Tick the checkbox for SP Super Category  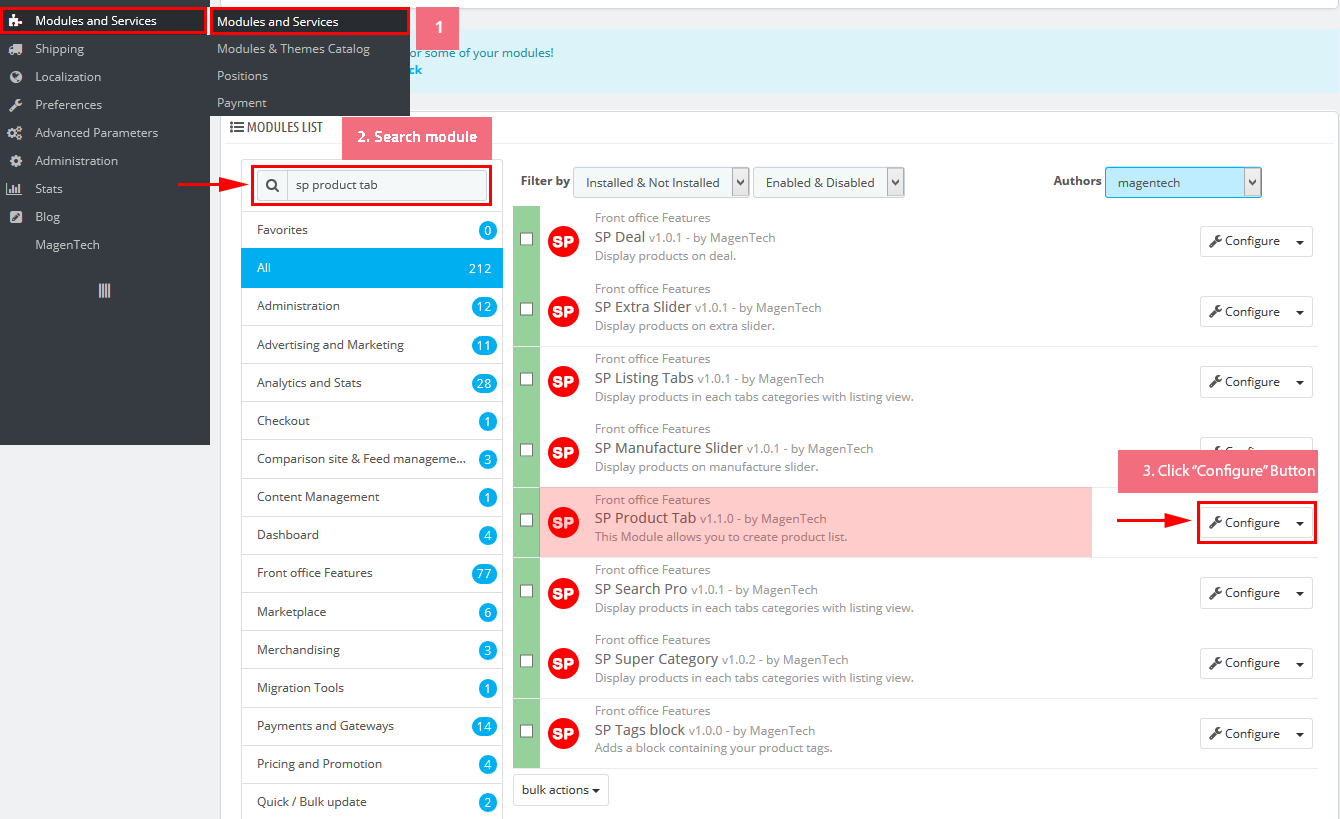point(527,661)
